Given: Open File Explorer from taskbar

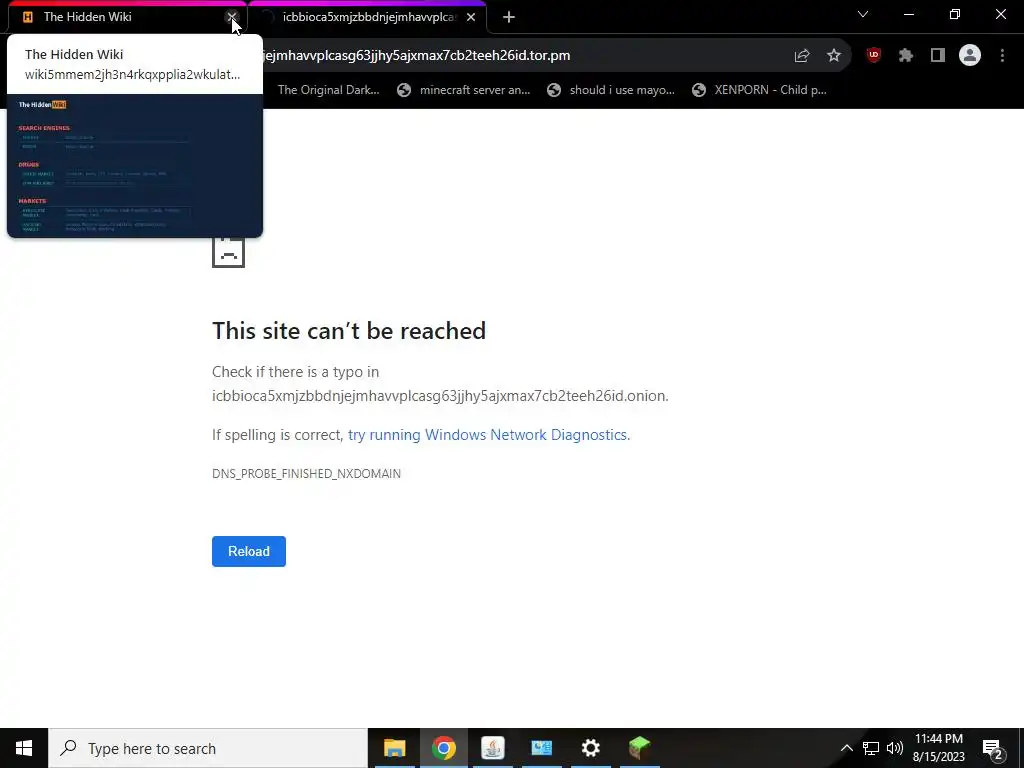Looking at the screenshot, I should [394, 748].
